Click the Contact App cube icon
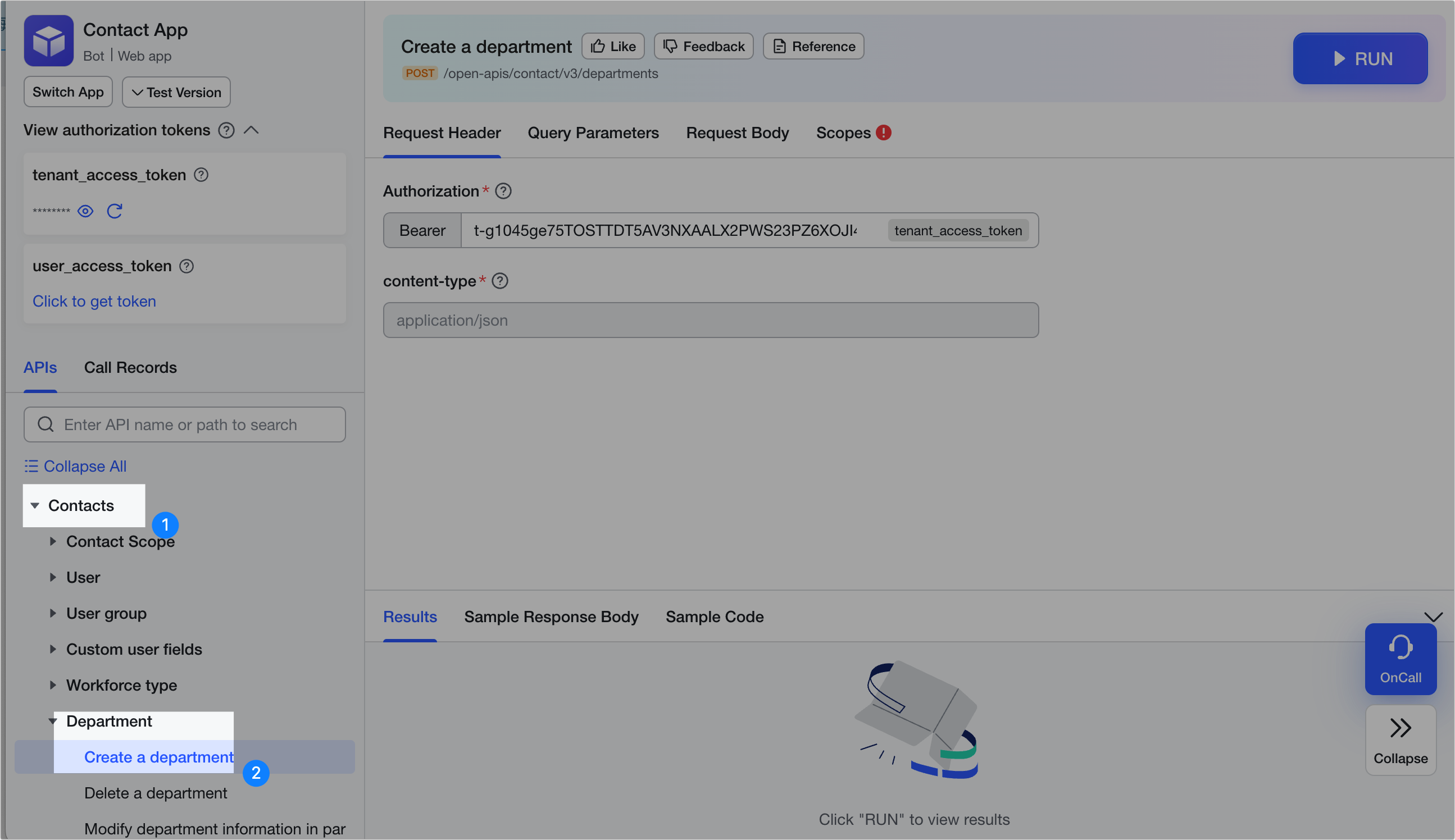 click(49, 40)
